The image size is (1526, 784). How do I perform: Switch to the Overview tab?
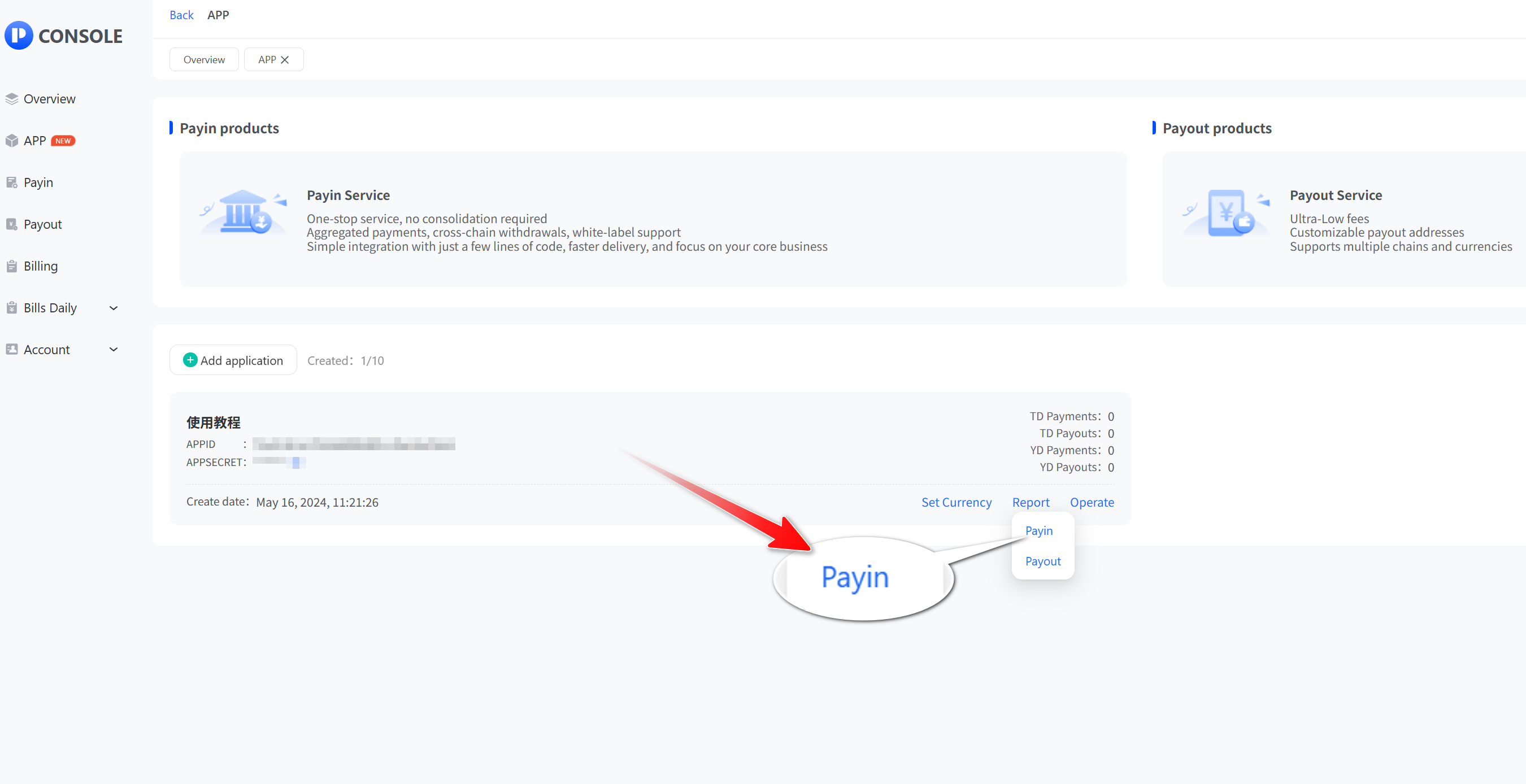[204, 60]
